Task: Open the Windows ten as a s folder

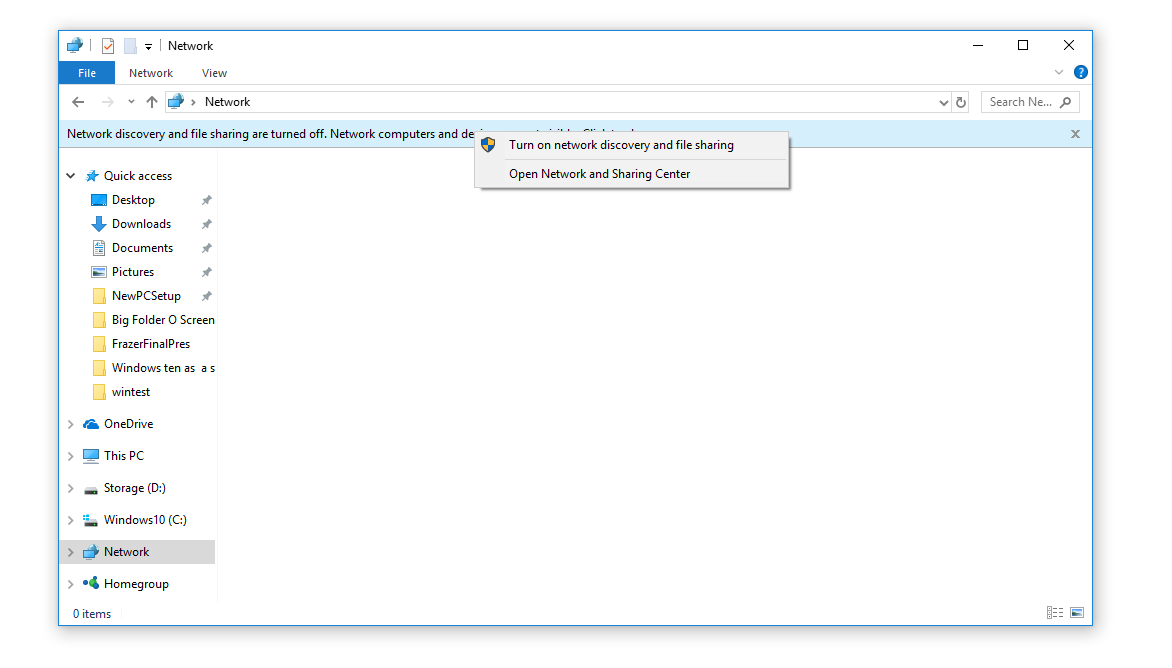Action: click(x=163, y=367)
